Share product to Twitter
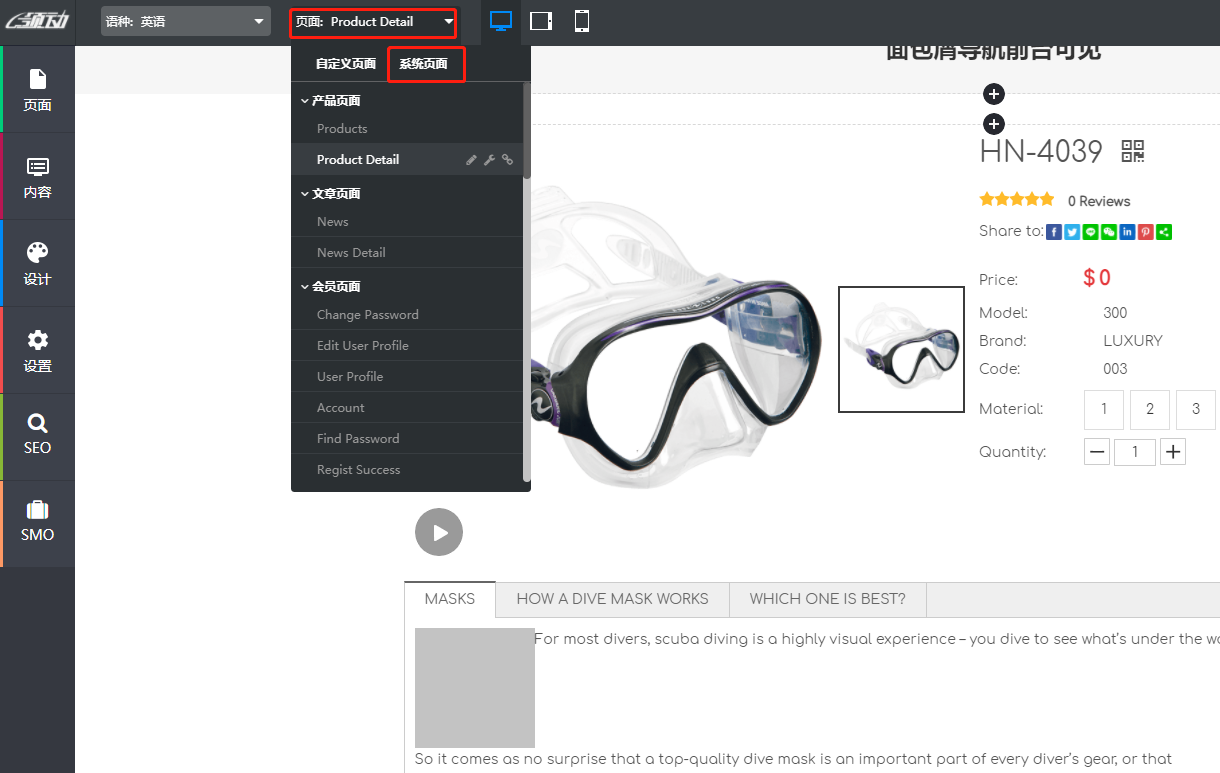The image size is (1220, 773). tap(1072, 232)
